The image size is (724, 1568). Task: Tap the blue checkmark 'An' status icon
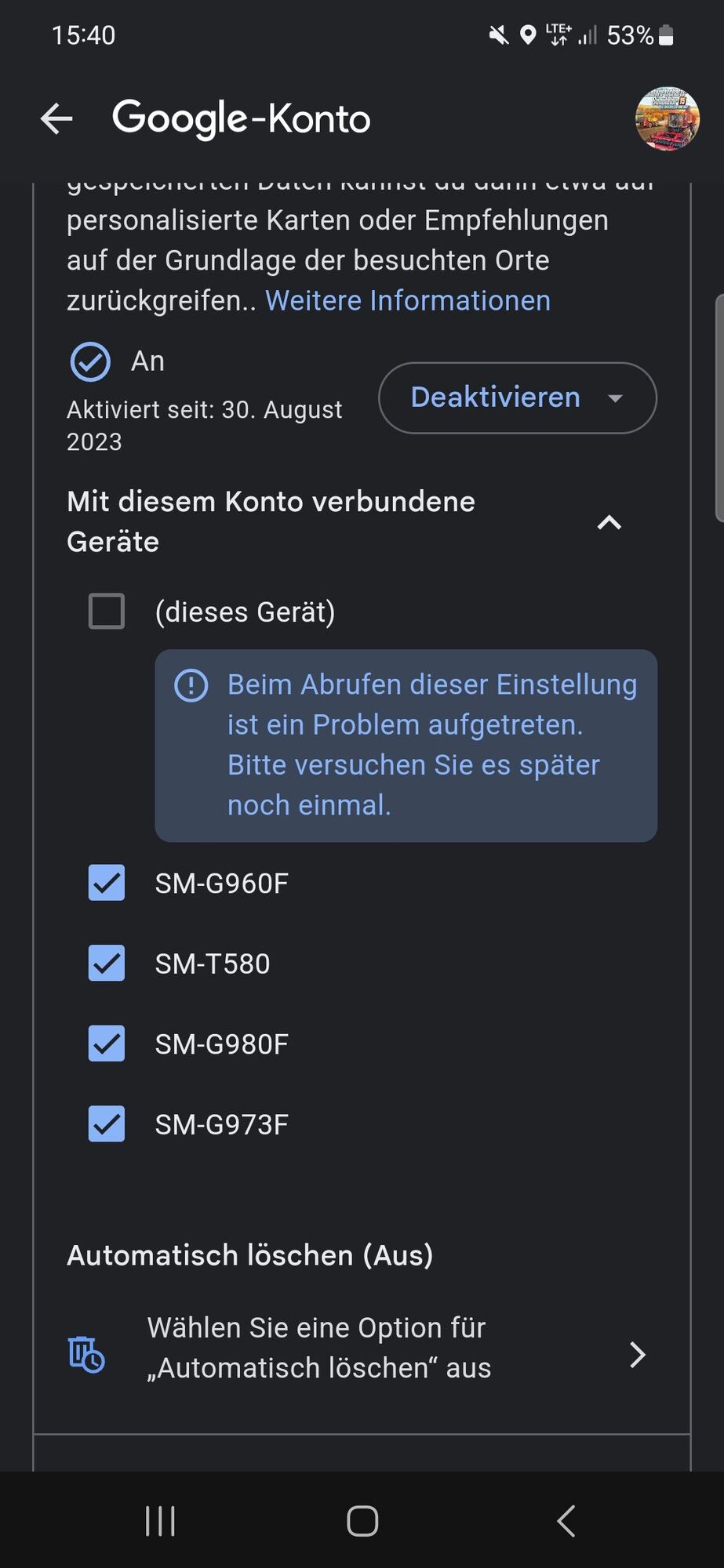coord(90,362)
